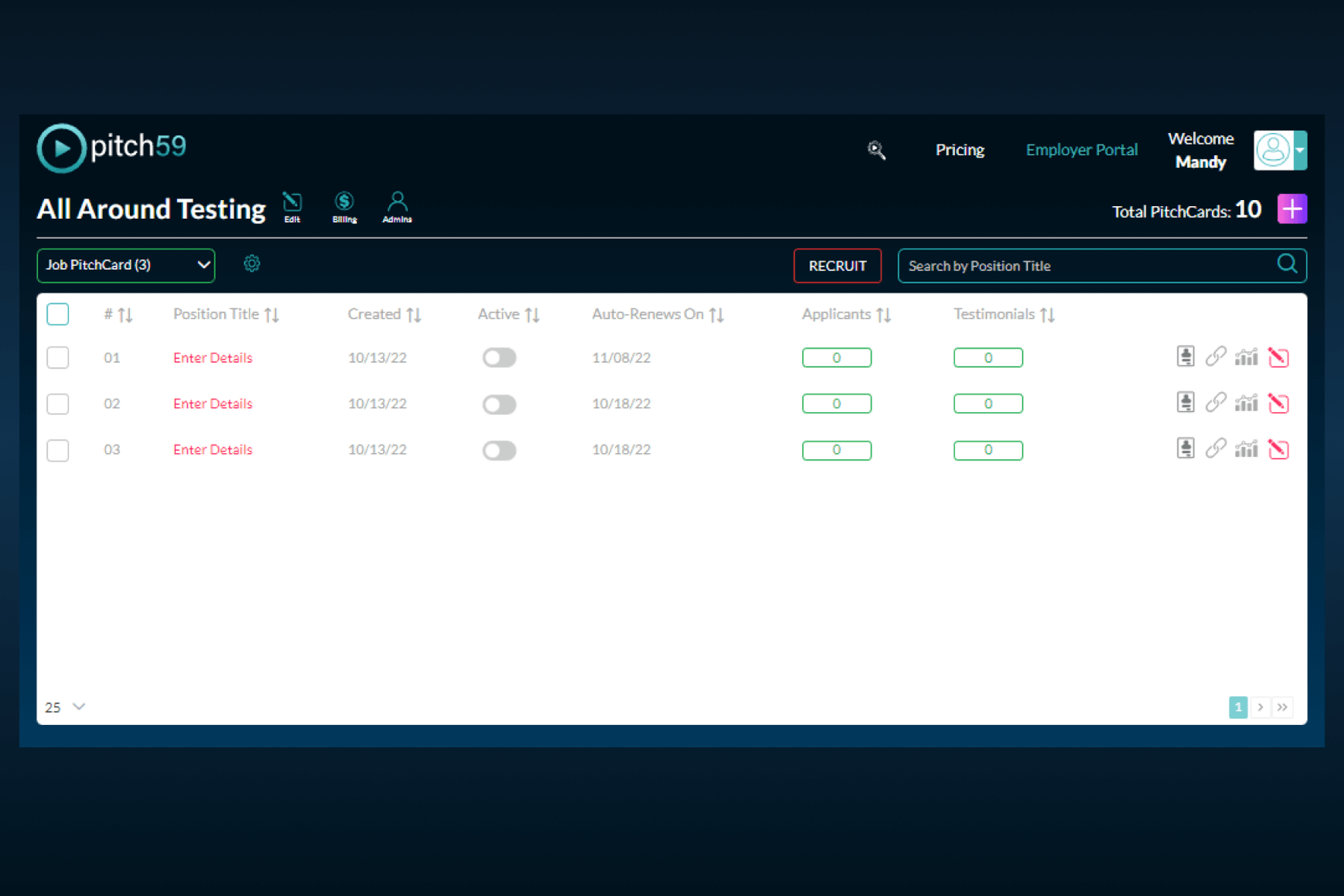Click the magnifier icon next to Pricing
The height and width of the screenshot is (896, 1344).
click(x=877, y=150)
